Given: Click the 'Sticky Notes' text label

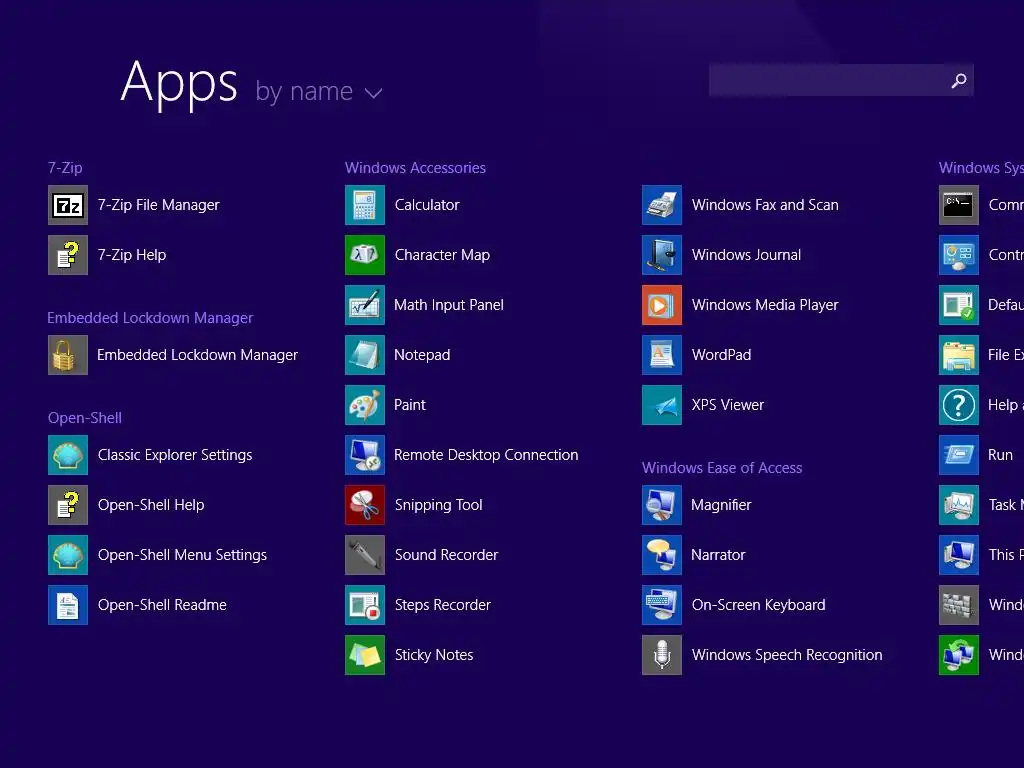Looking at the screenshot, I should (x=434, y=655).
